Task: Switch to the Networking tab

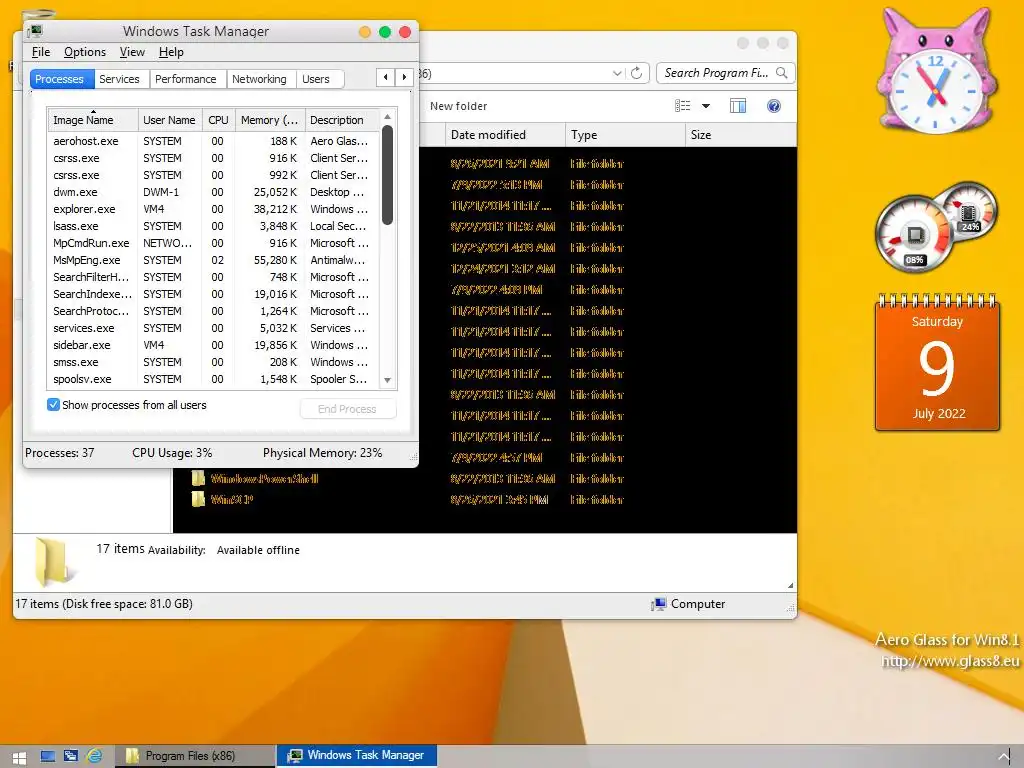Action: [259, 79]
